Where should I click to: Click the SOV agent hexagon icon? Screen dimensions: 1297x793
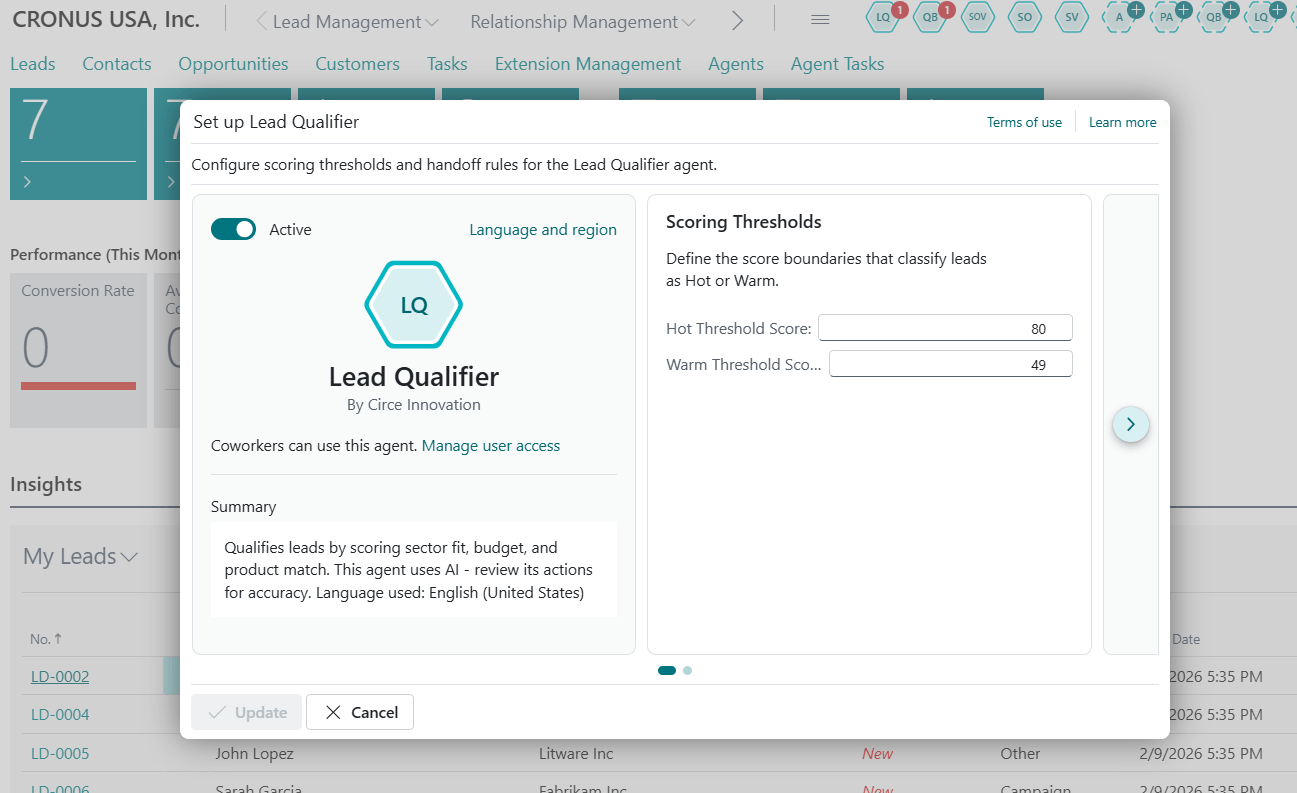(x=978, y=18)
